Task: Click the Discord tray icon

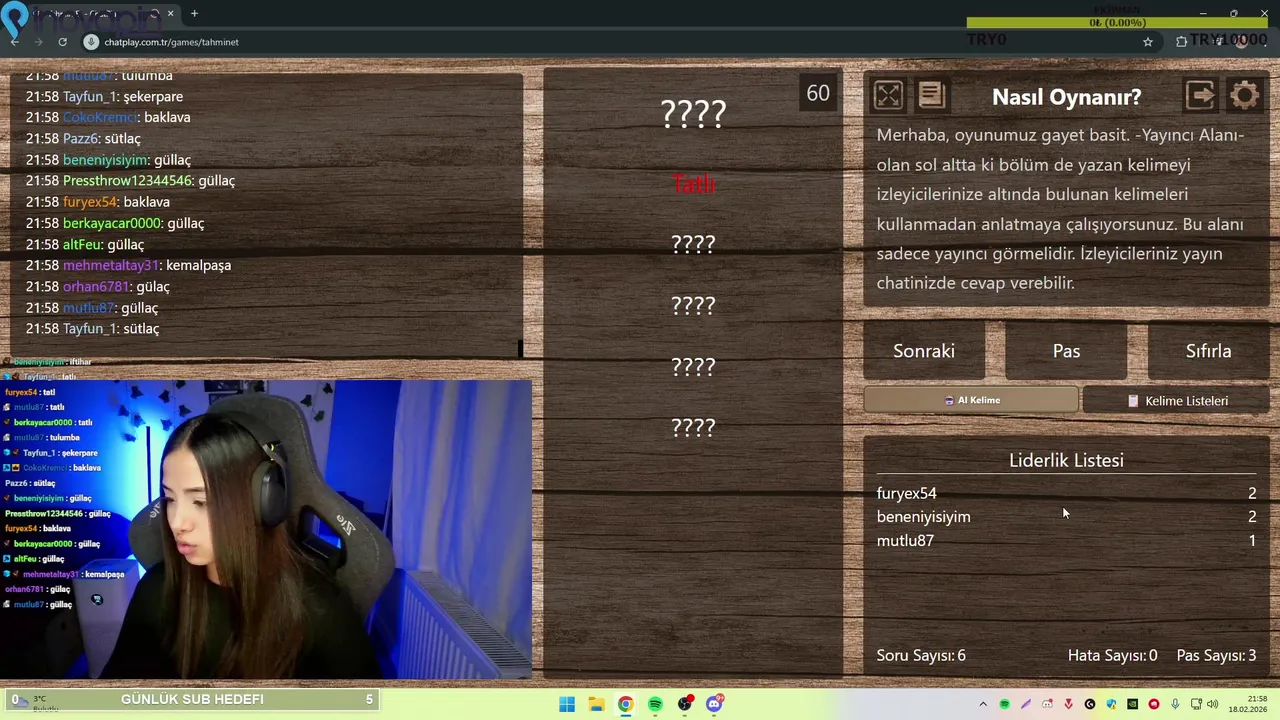Action: (1047, 704)
